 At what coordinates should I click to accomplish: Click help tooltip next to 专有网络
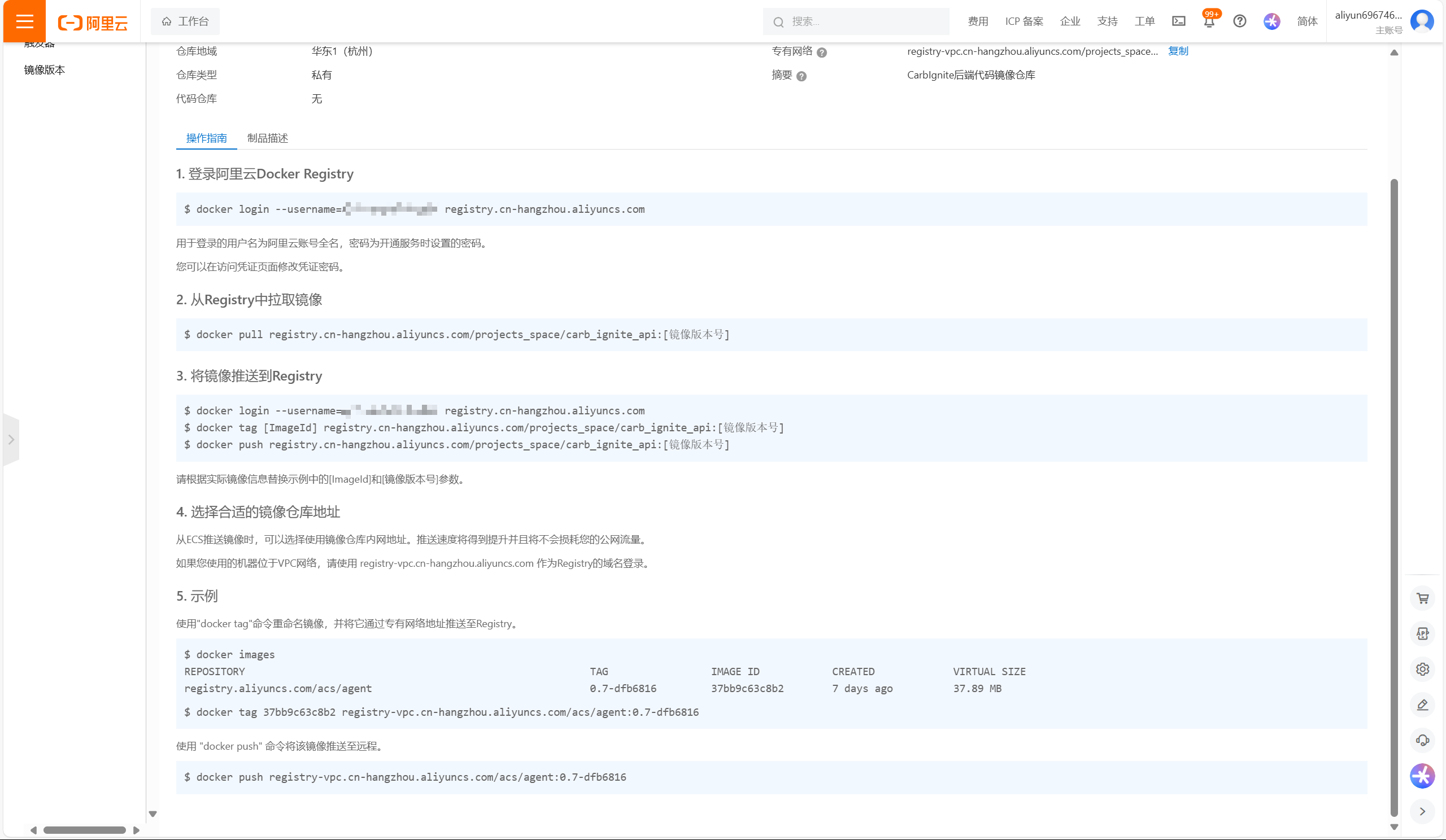click(x=822, y=52)
